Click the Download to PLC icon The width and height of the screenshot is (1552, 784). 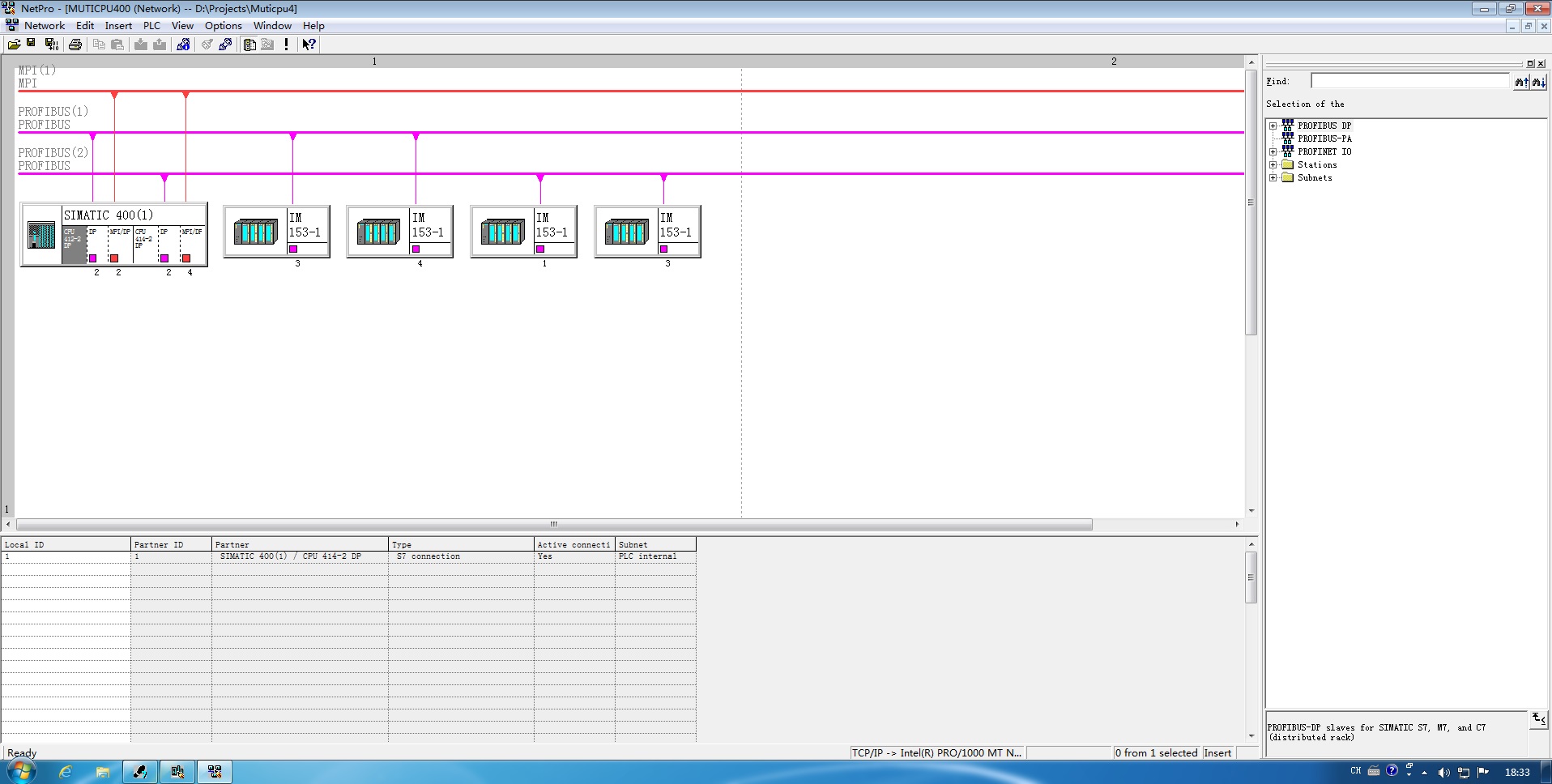pyautogui.click(x=141, y=45)
